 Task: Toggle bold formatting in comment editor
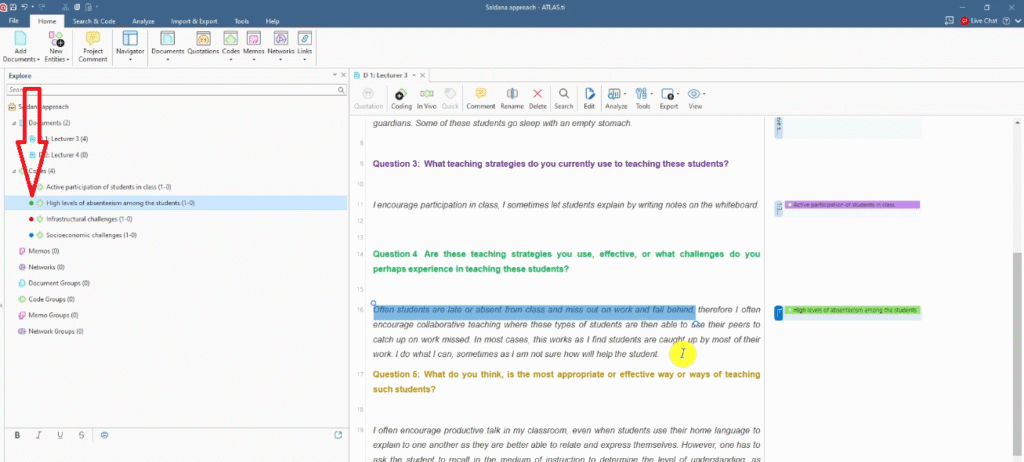17,434
